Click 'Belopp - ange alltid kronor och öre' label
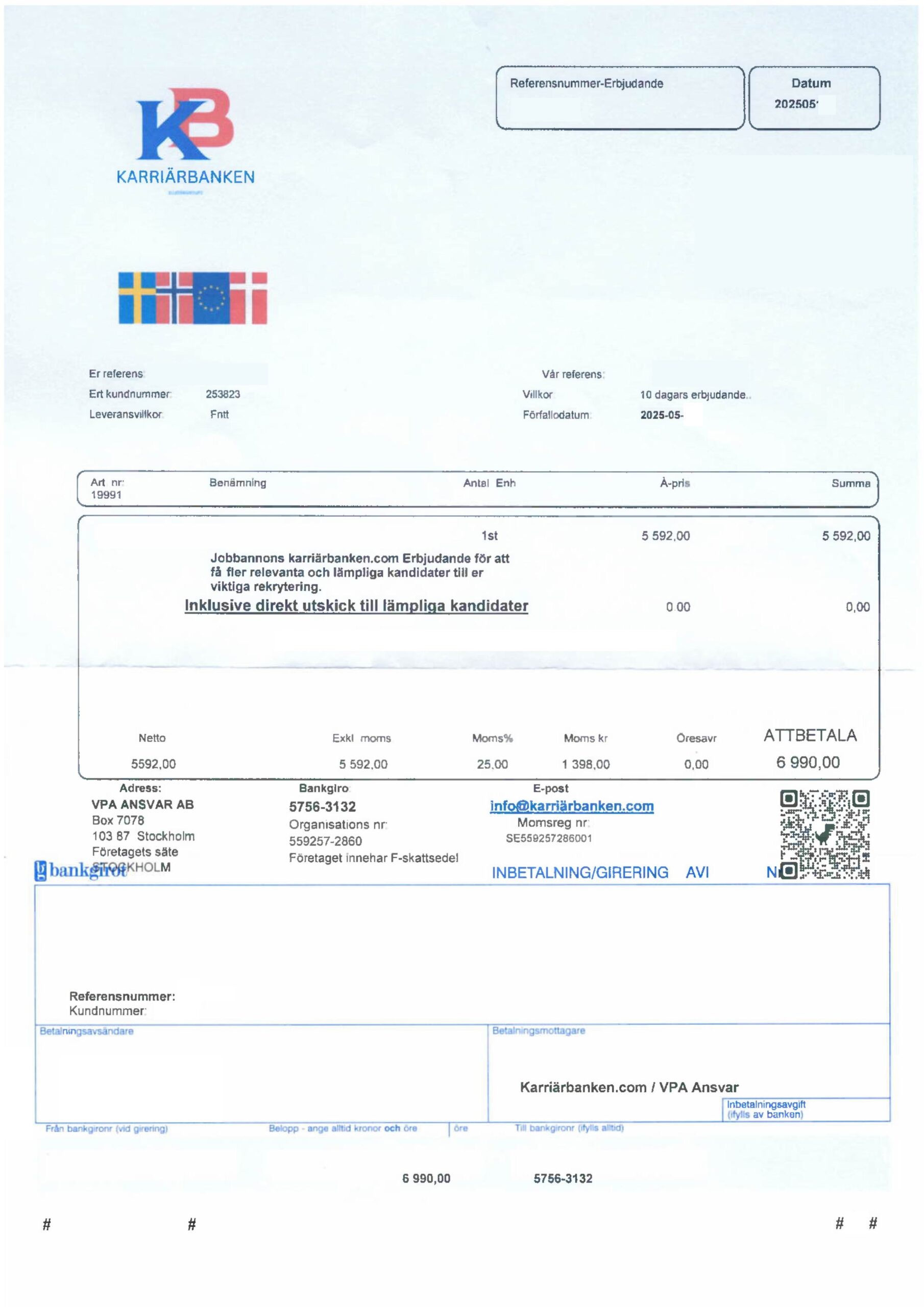The image size is (924, 1307). (343, 1128)
